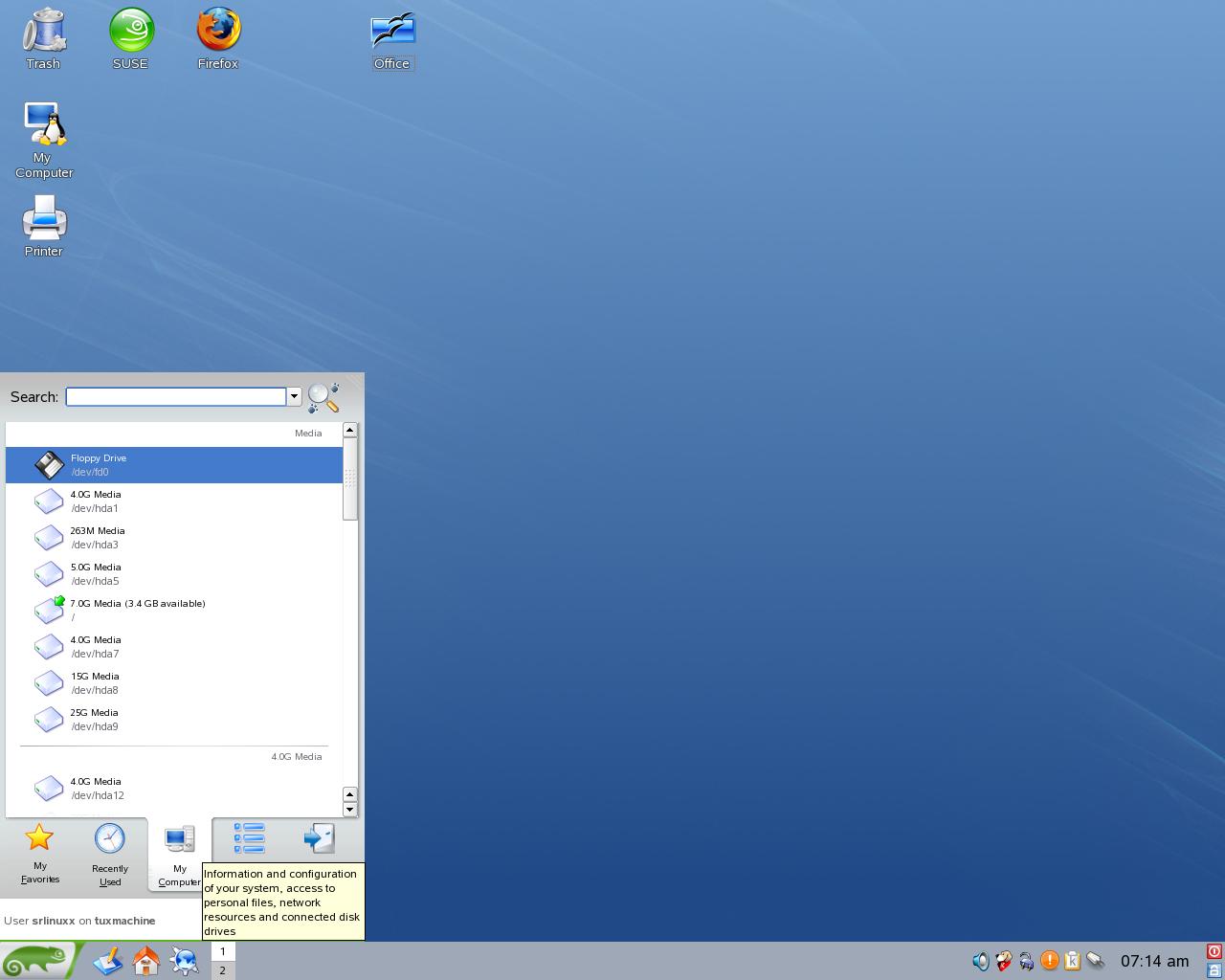This screenshot has height=980, width=1225.
Task: Open the Home folder from the taskbar
Action: (146, 960)
